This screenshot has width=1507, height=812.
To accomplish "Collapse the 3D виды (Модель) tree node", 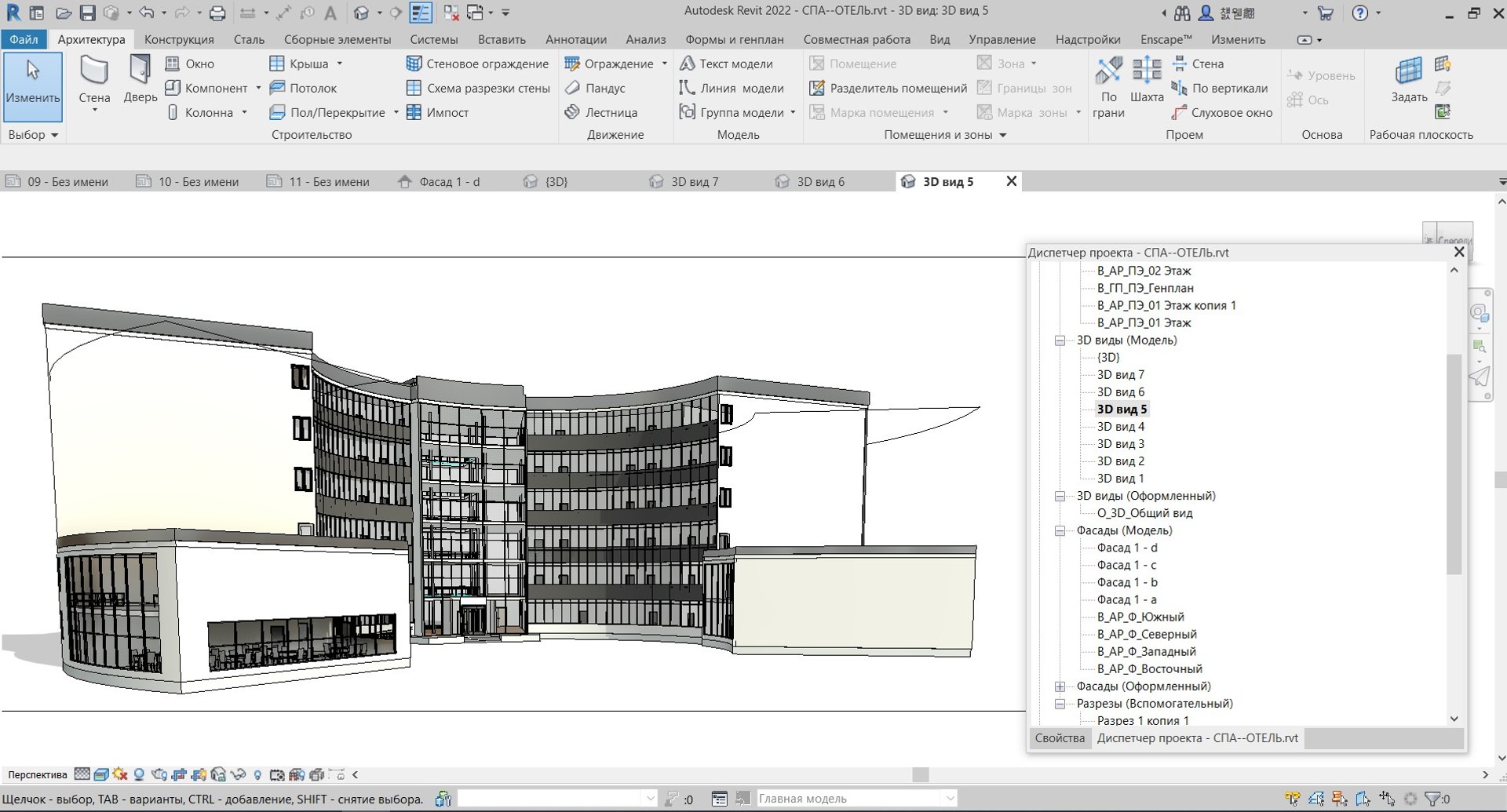I will [x=1060, y=340].
